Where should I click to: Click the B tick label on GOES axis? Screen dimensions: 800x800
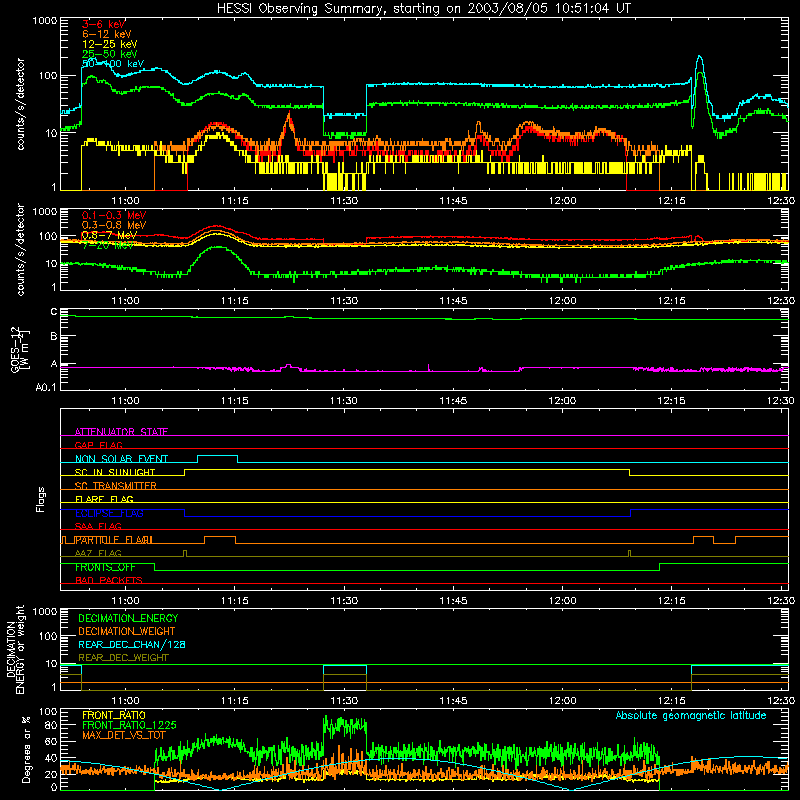[54, 336]
